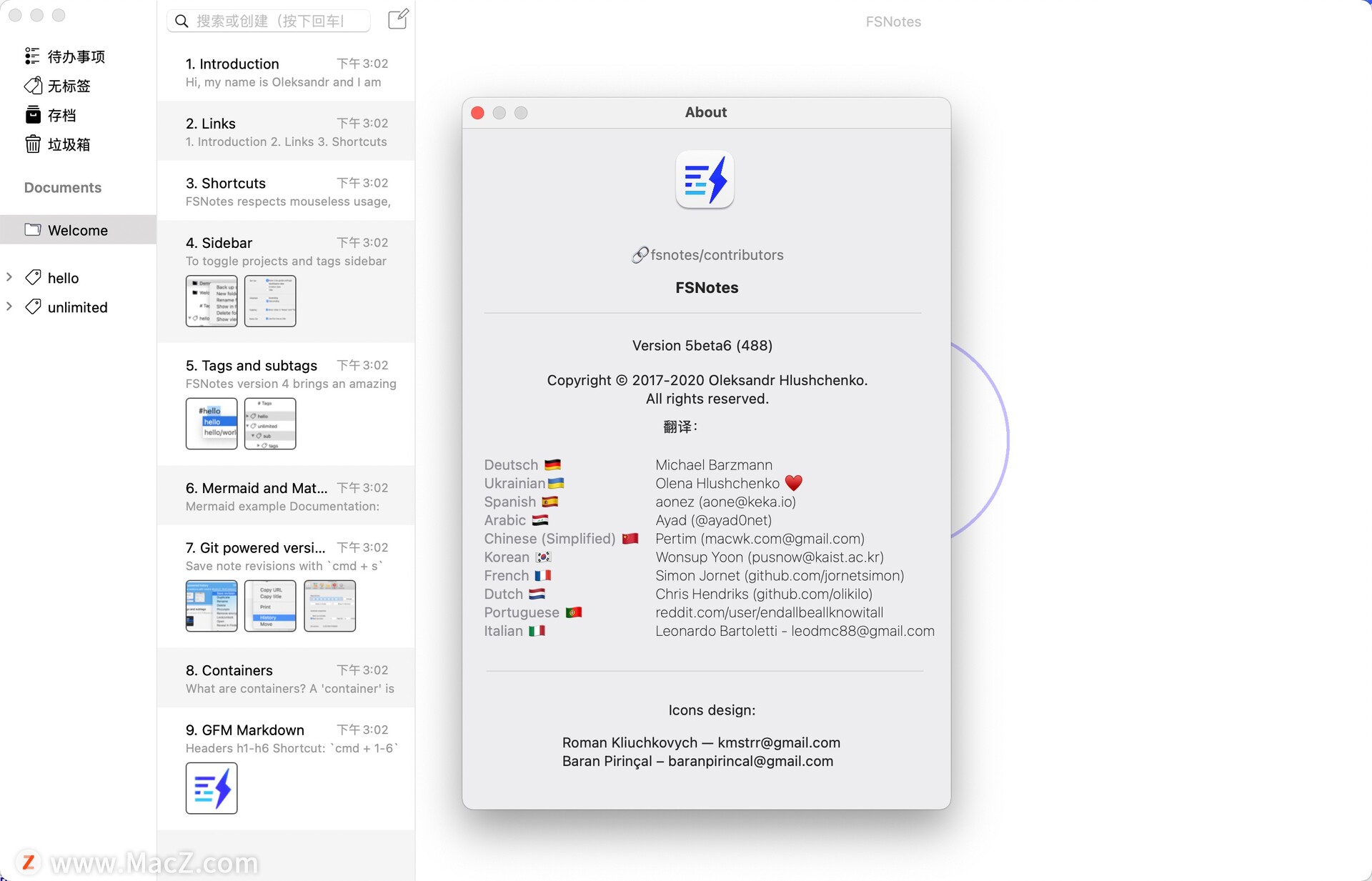The image size is (1372, 881).
Task: Close the About window
Action: coord(478,113)
